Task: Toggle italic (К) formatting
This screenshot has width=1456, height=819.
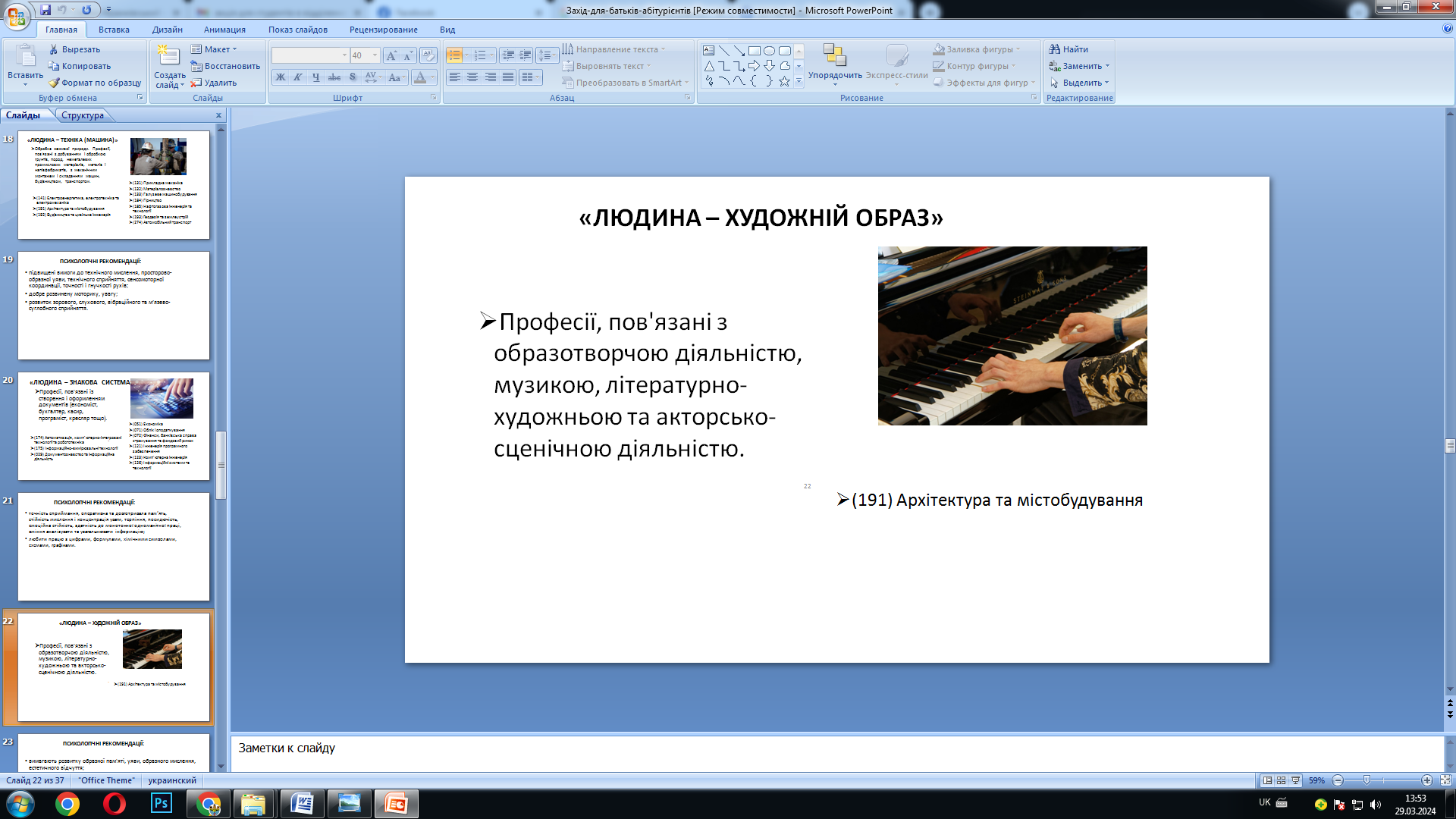Action: click(298, 77)
